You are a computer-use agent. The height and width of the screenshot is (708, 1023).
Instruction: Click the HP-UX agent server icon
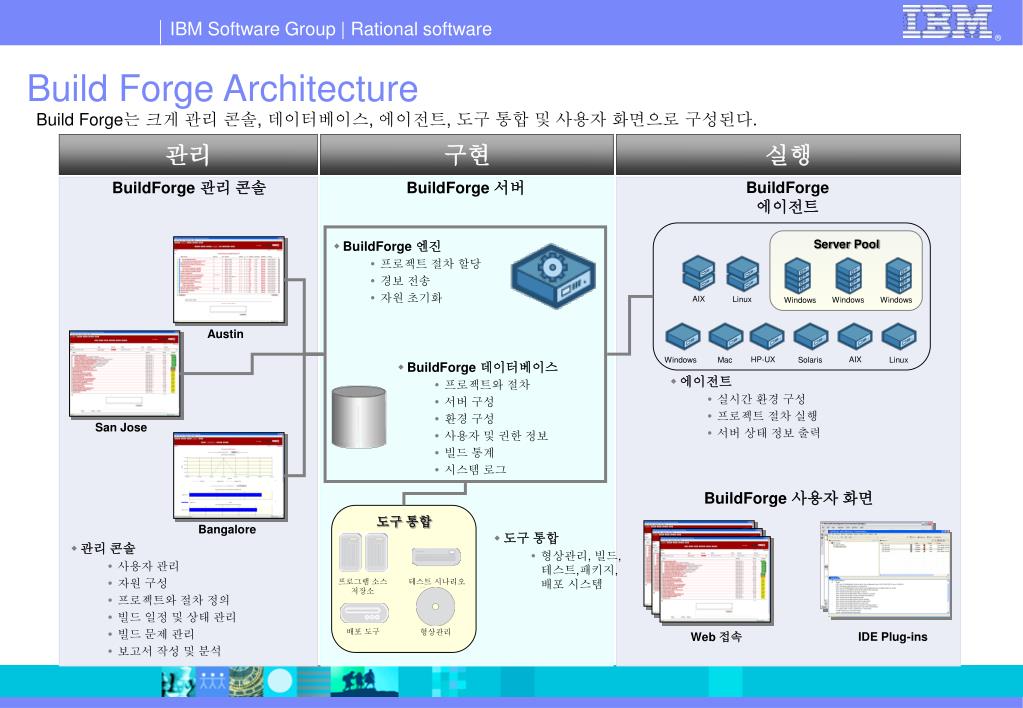(x=767, y=337)
